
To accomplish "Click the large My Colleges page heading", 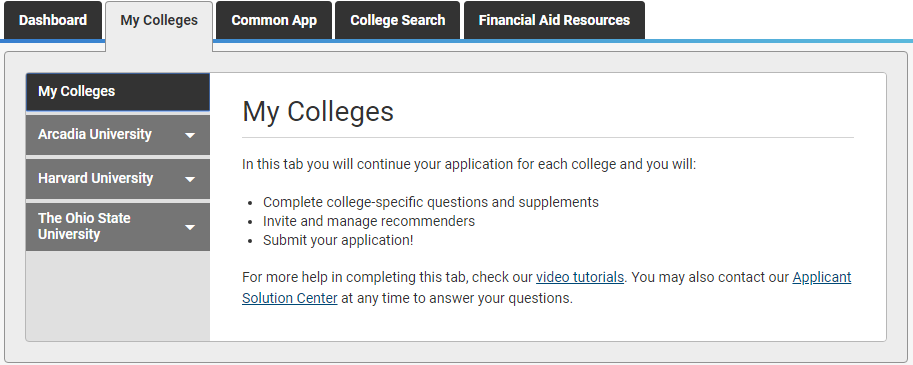I will click(318, 111).
